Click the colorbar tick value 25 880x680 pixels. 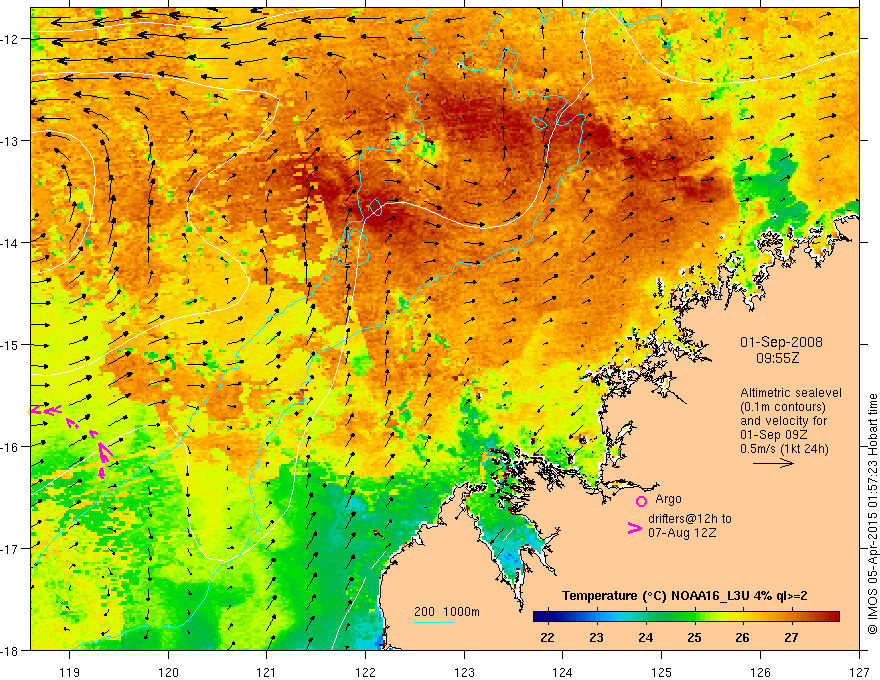click(x=694, y=638)
